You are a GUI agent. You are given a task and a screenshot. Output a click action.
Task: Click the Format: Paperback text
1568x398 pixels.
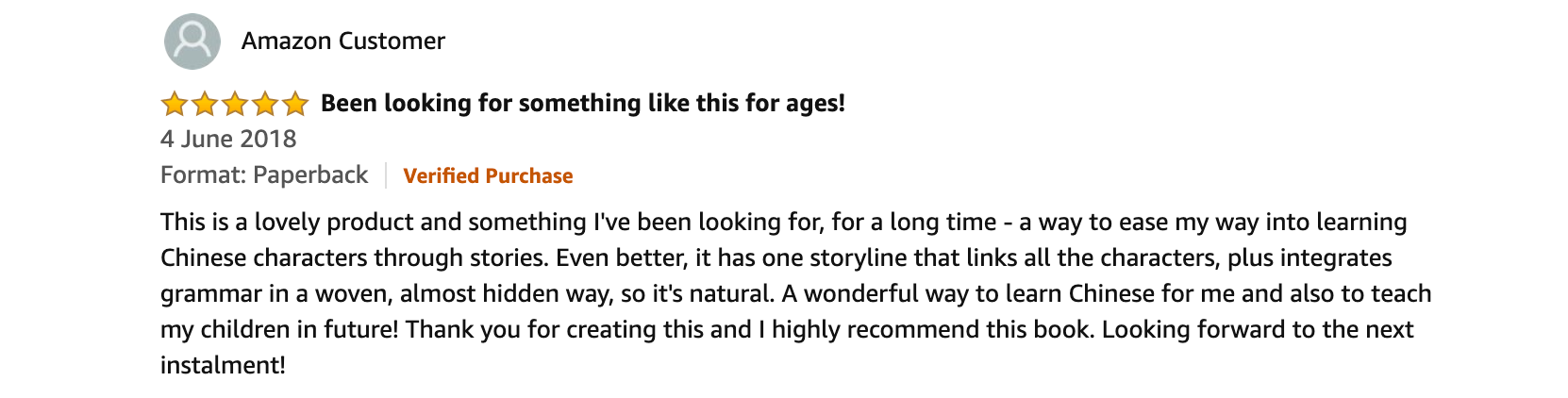click(264, 176)
